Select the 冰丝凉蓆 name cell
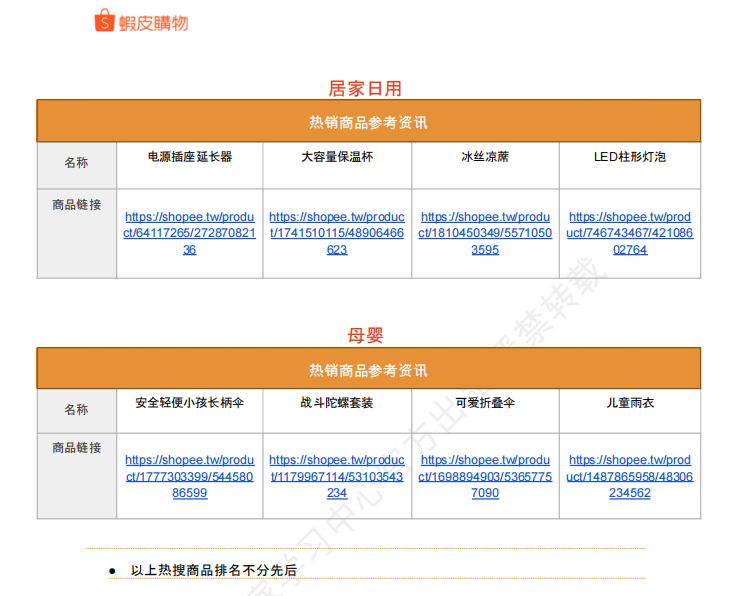Screen dimensions: 732x596 tap(485, 165)
